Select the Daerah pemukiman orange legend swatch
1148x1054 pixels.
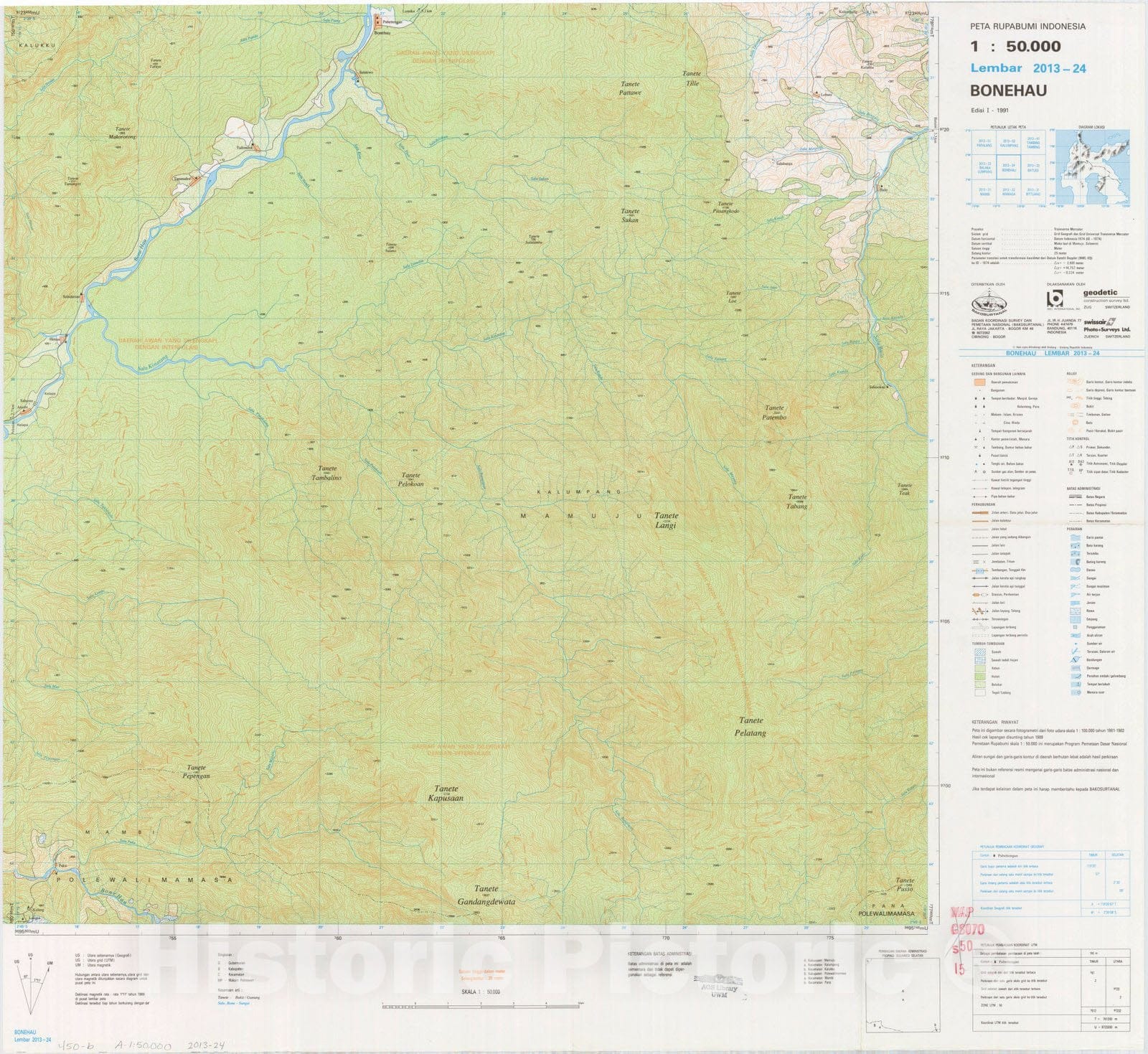click(979, 382)
